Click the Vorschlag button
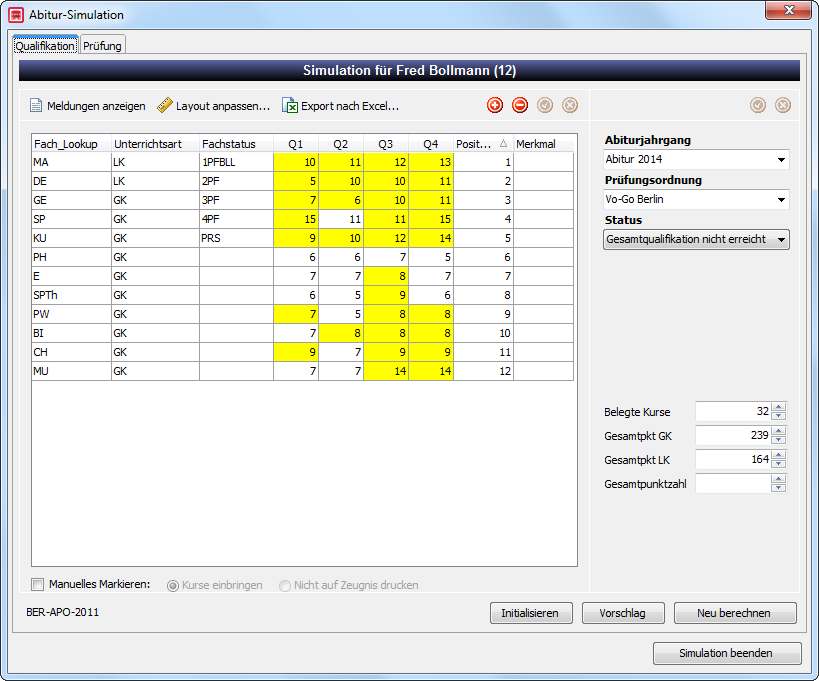Viewport: 819px width, 681px height. pyautogui.click(x=623, y=613)
